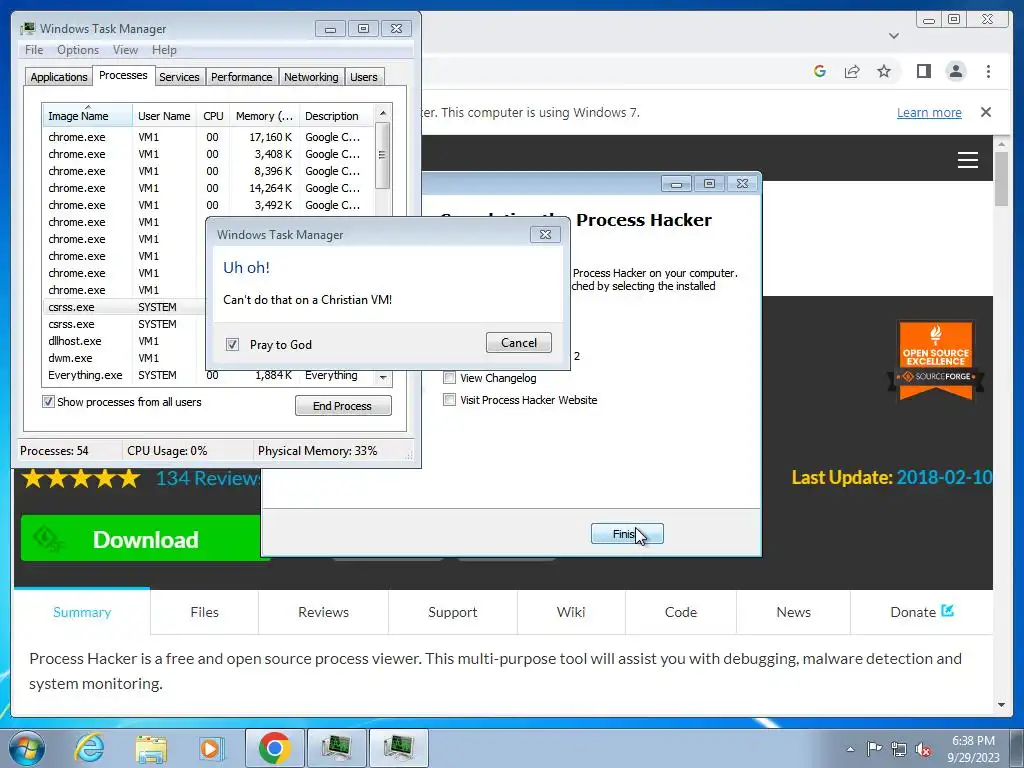The height and width of the screenshot is (768, 1024).
Task: Switch to Chrome in the taskbar
Action: coord(274,748)
